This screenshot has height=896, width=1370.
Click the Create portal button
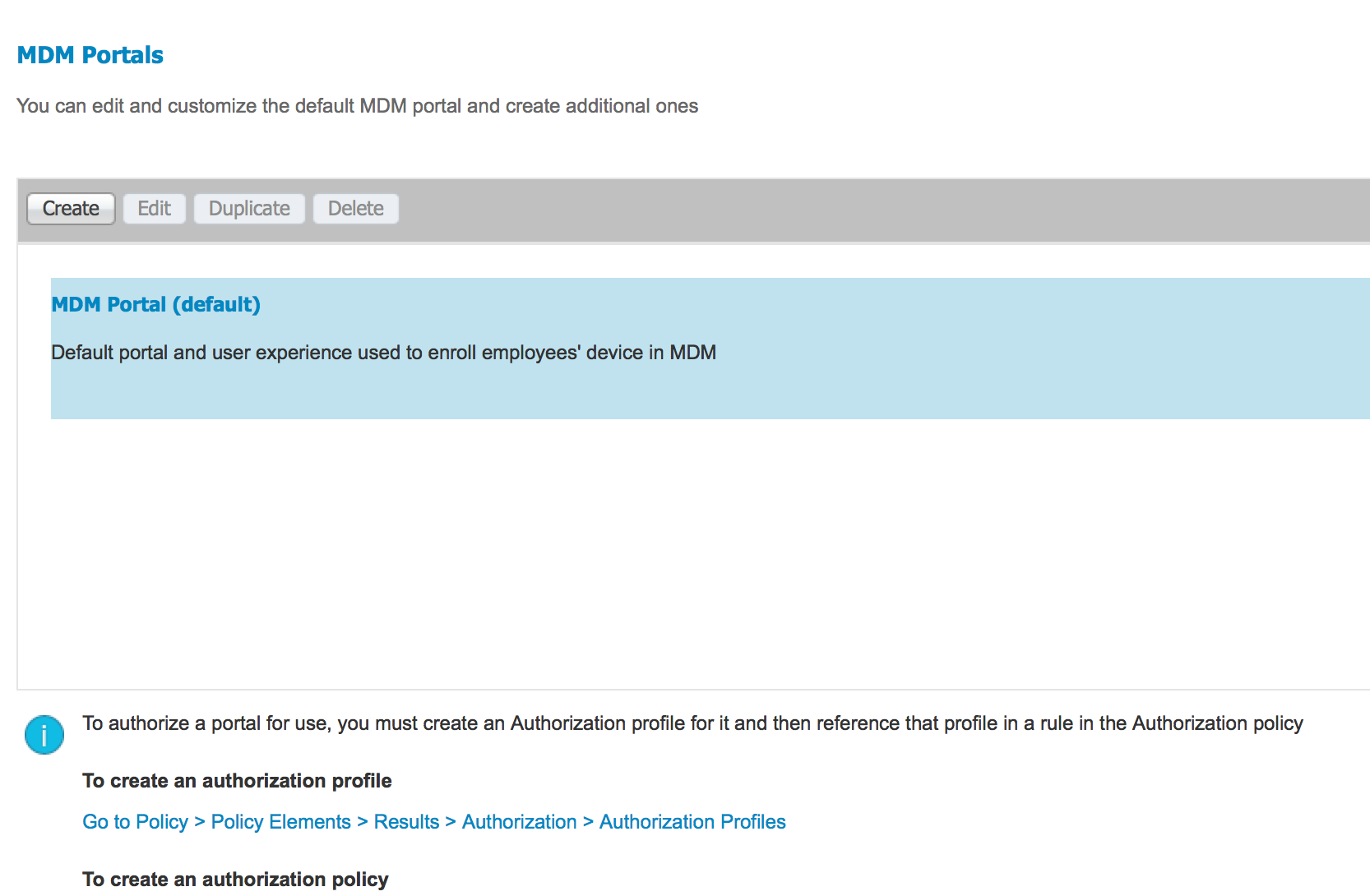tap(71, 209)
